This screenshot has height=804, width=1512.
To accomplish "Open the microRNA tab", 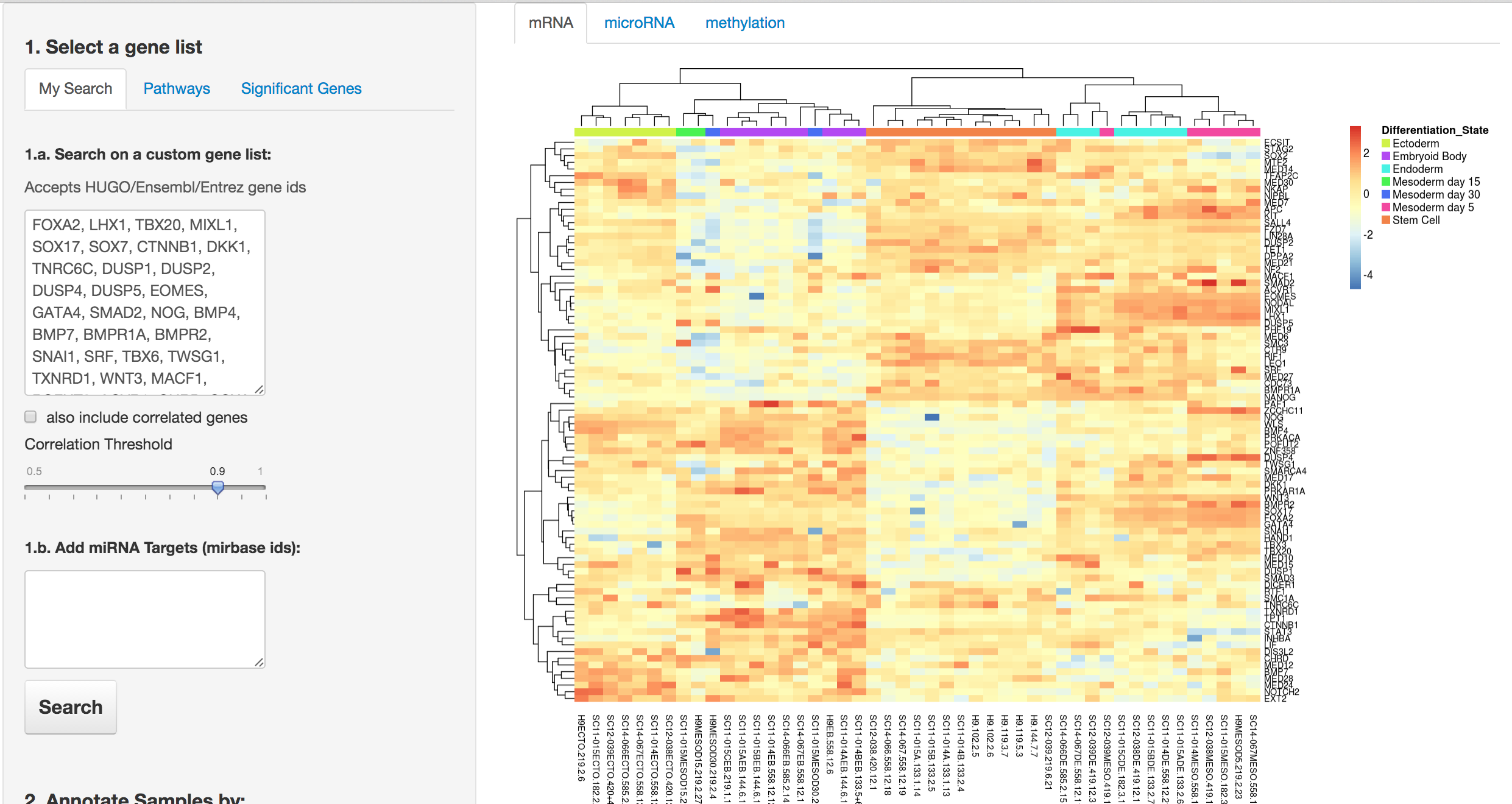I will pos(639,23).
